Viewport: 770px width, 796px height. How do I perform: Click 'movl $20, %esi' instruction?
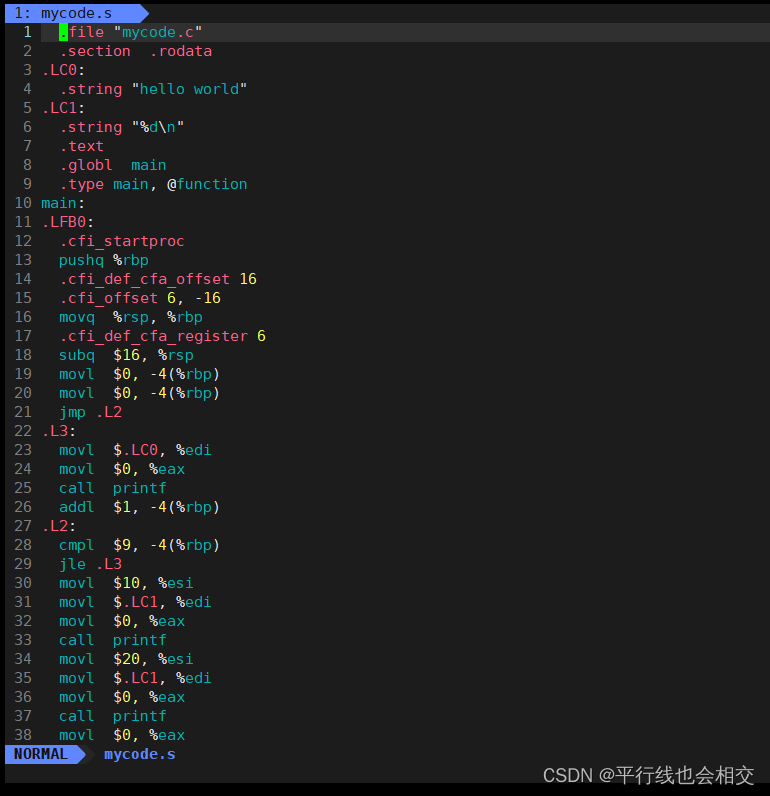[x=126, y=659]
